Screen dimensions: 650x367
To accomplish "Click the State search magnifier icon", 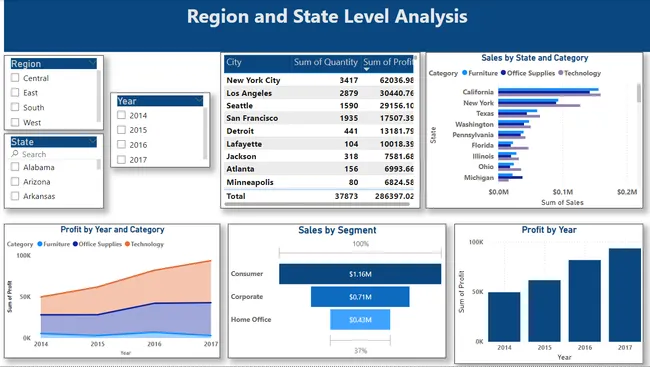I will (15, 154).
